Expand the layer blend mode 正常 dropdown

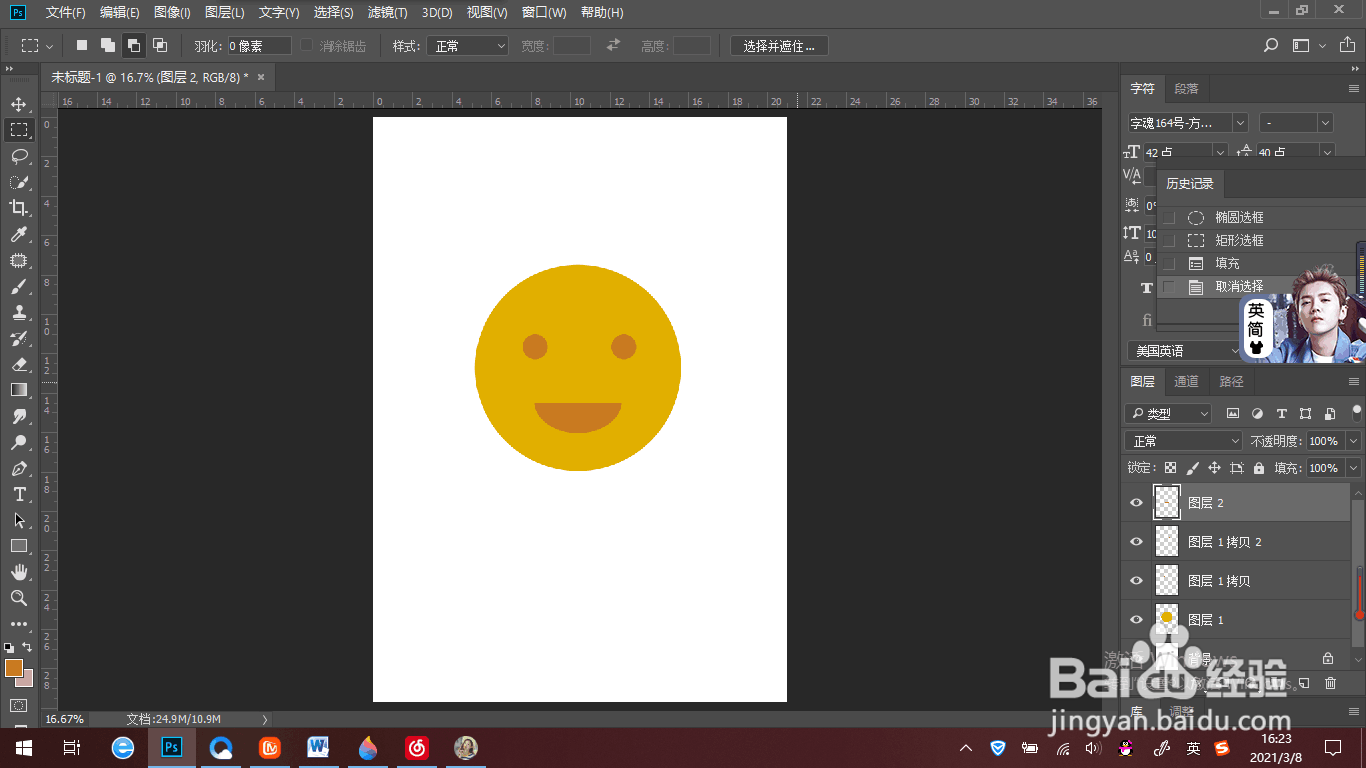tap(1183, 441)
